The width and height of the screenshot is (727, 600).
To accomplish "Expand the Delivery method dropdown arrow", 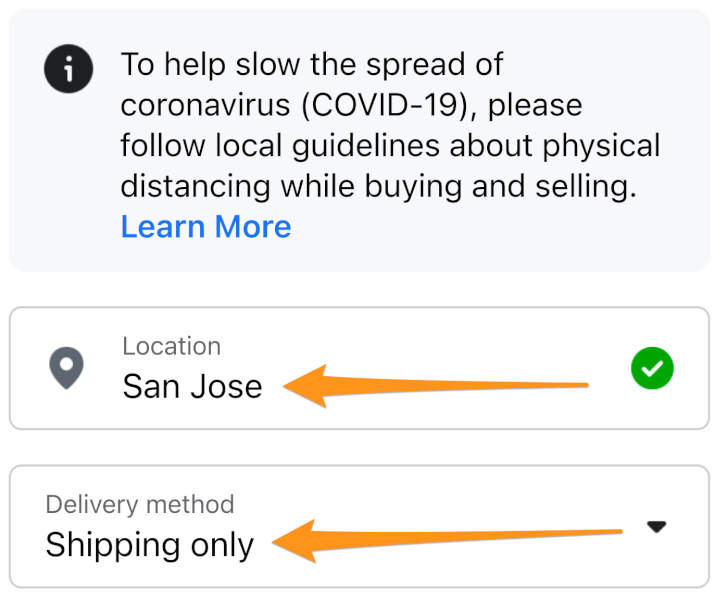I will [656, 527].
